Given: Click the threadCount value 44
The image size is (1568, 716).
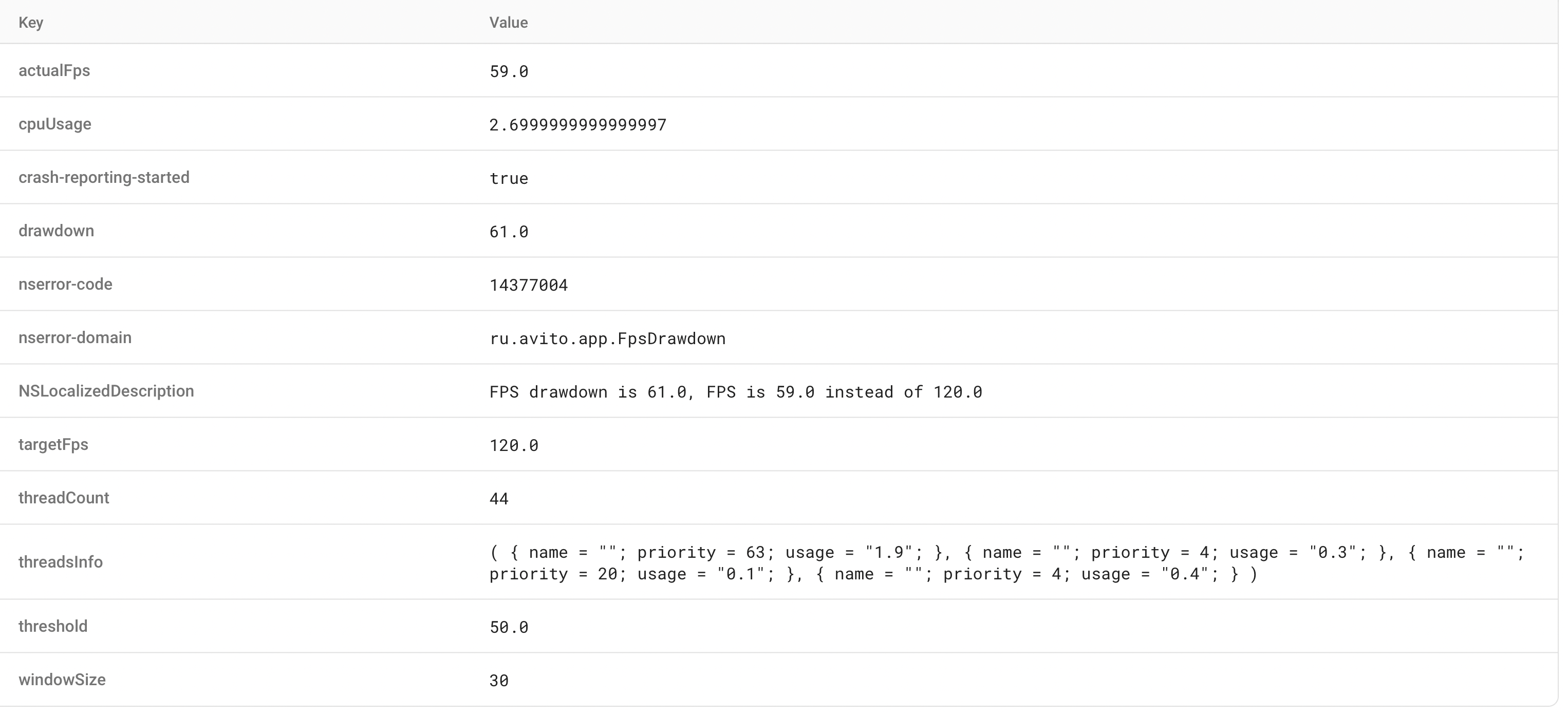Looking at the screenshot, I should [x=498, y=499].
